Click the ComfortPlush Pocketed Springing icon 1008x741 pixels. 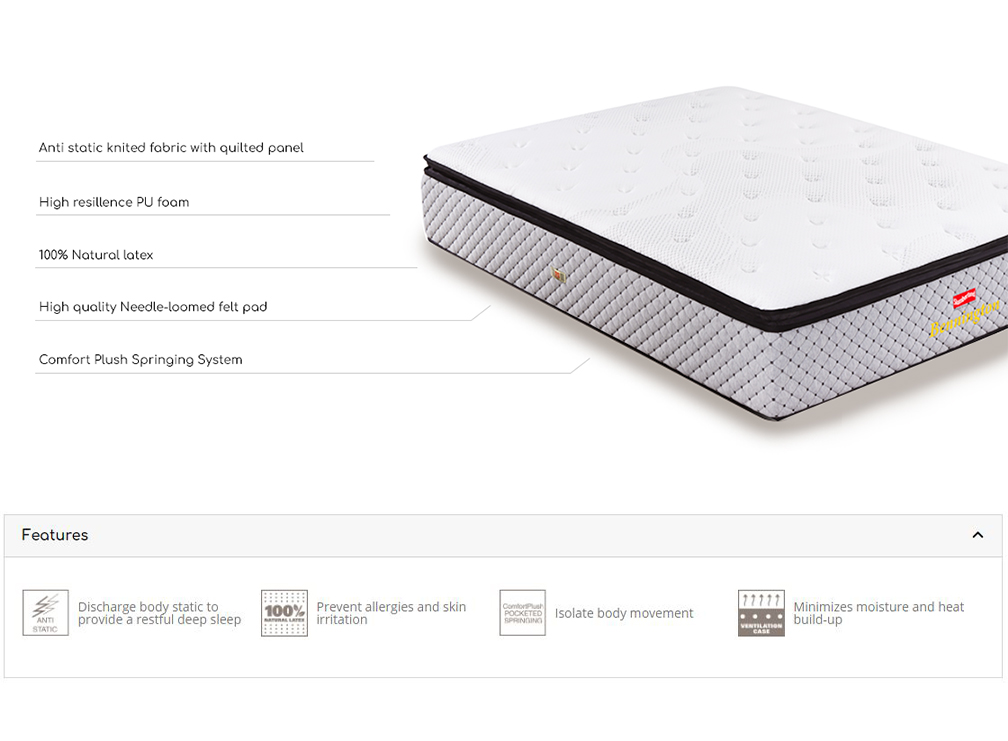[523, 612]
